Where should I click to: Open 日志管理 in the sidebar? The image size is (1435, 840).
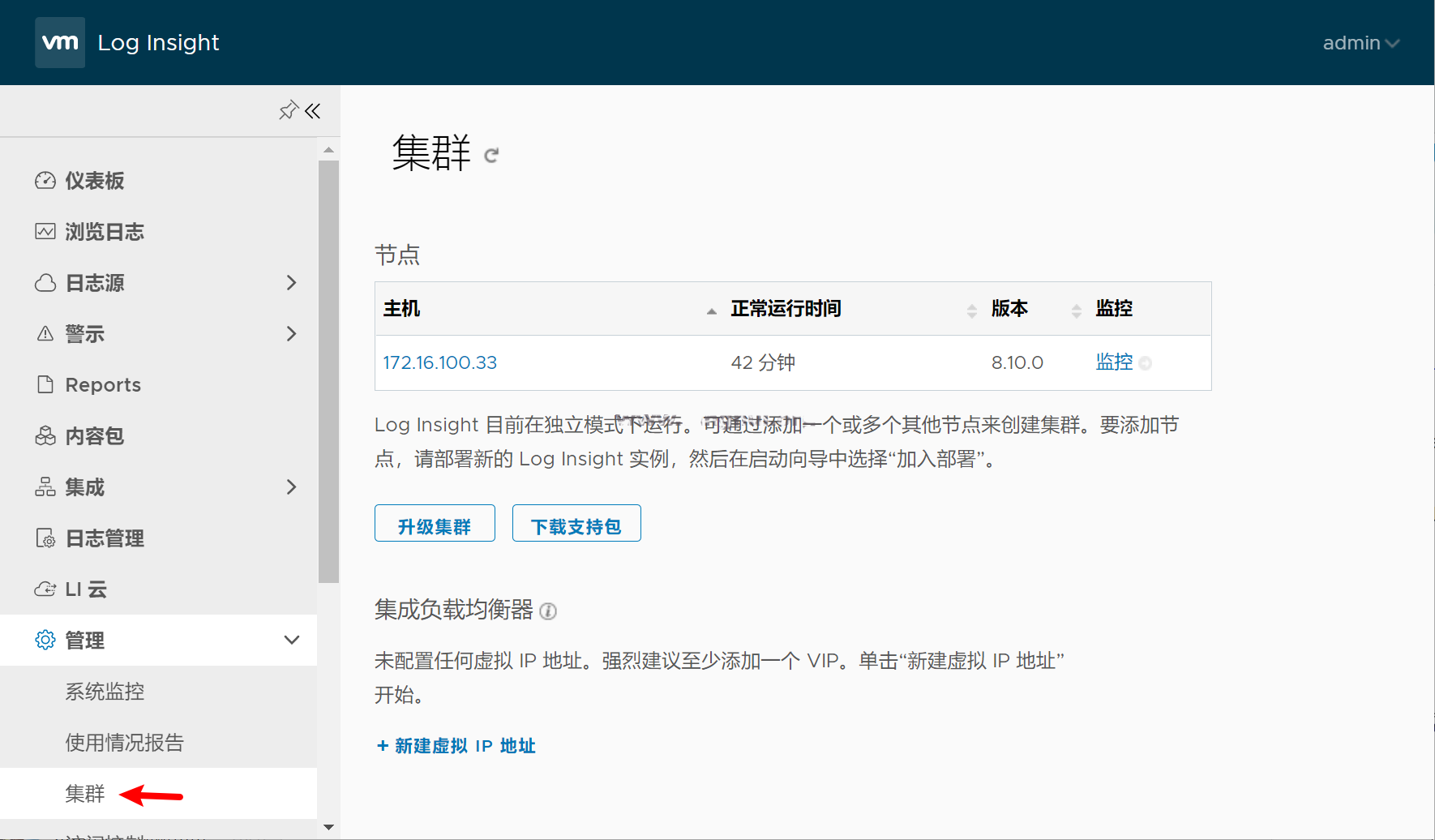click(104, 538)
